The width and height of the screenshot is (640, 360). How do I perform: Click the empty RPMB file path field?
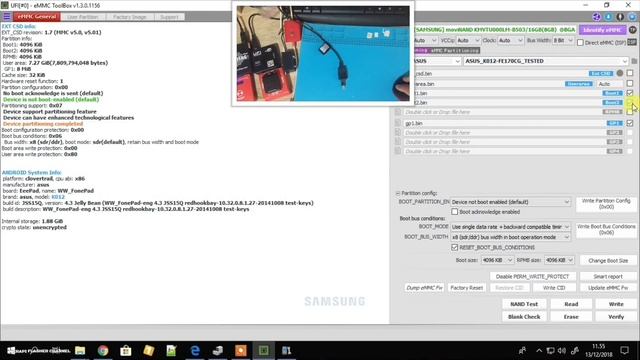point(502,112)
